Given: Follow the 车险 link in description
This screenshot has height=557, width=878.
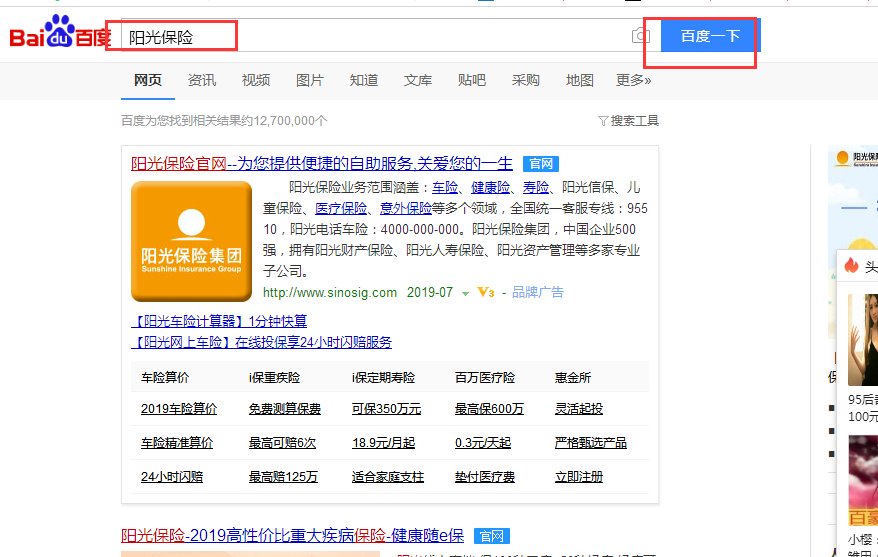Looking at the screenshot, I should [445, 188].
